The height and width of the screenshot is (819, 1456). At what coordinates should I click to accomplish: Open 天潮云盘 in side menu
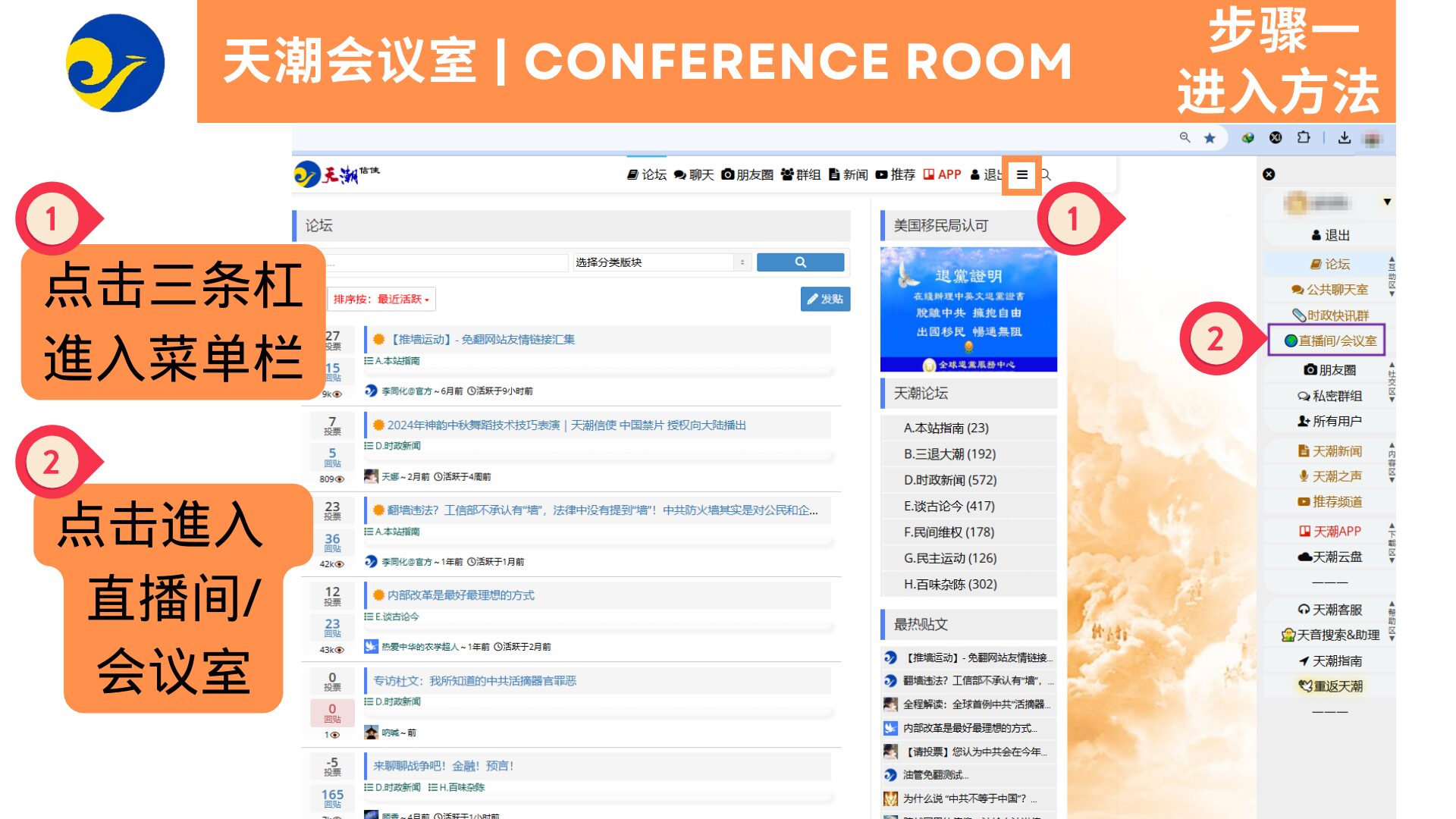1330,557
